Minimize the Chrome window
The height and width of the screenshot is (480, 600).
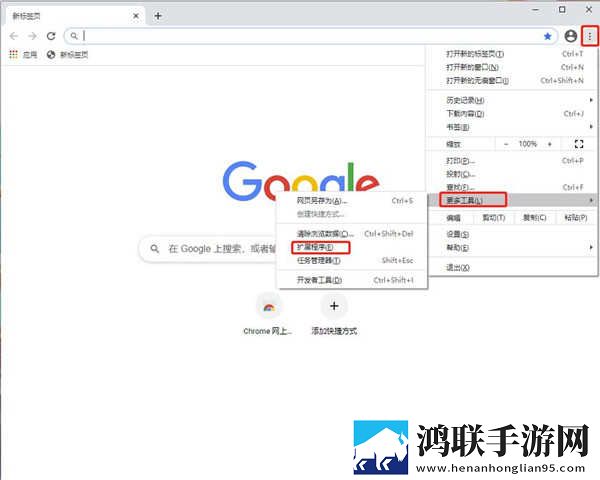[x=536, y=10]
